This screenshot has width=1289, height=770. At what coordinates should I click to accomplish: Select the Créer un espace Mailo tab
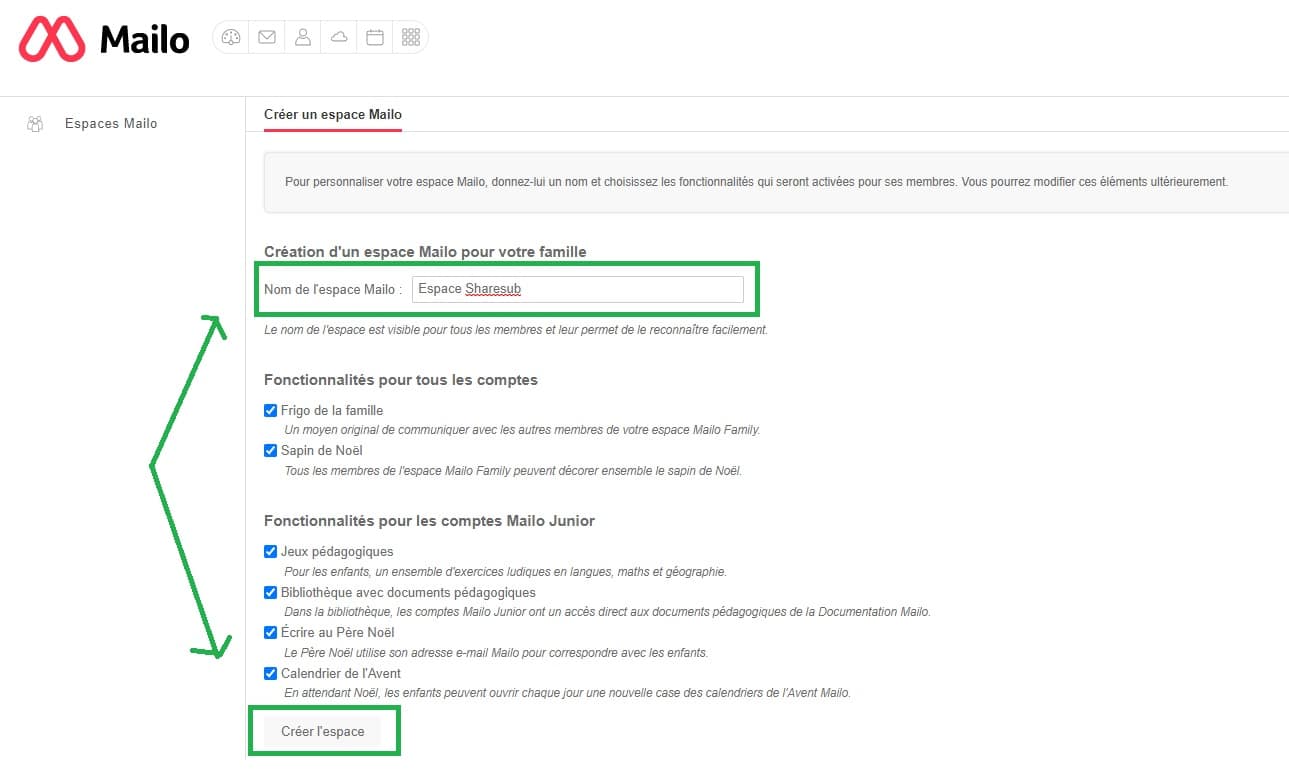click(x=333, y=115)
